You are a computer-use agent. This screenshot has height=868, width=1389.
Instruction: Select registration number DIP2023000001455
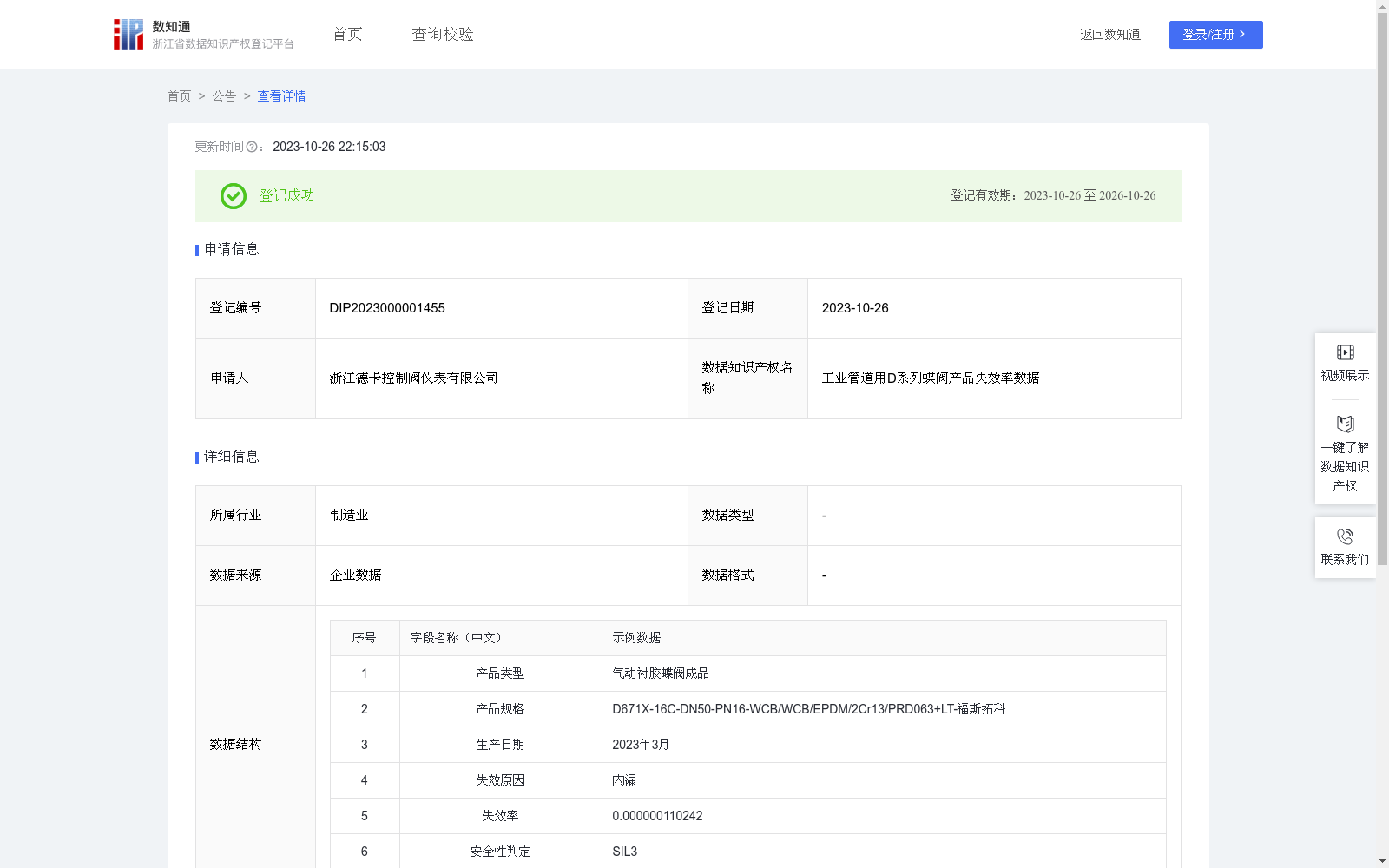point(387,308)
